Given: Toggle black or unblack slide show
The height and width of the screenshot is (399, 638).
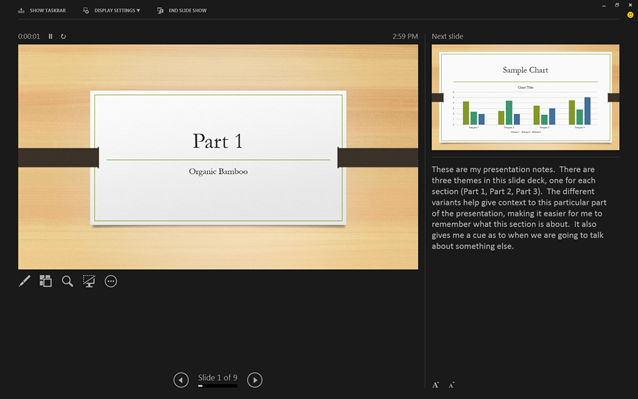Looking at the screenshot, I should pyautogui.click(x=89, y=281).
